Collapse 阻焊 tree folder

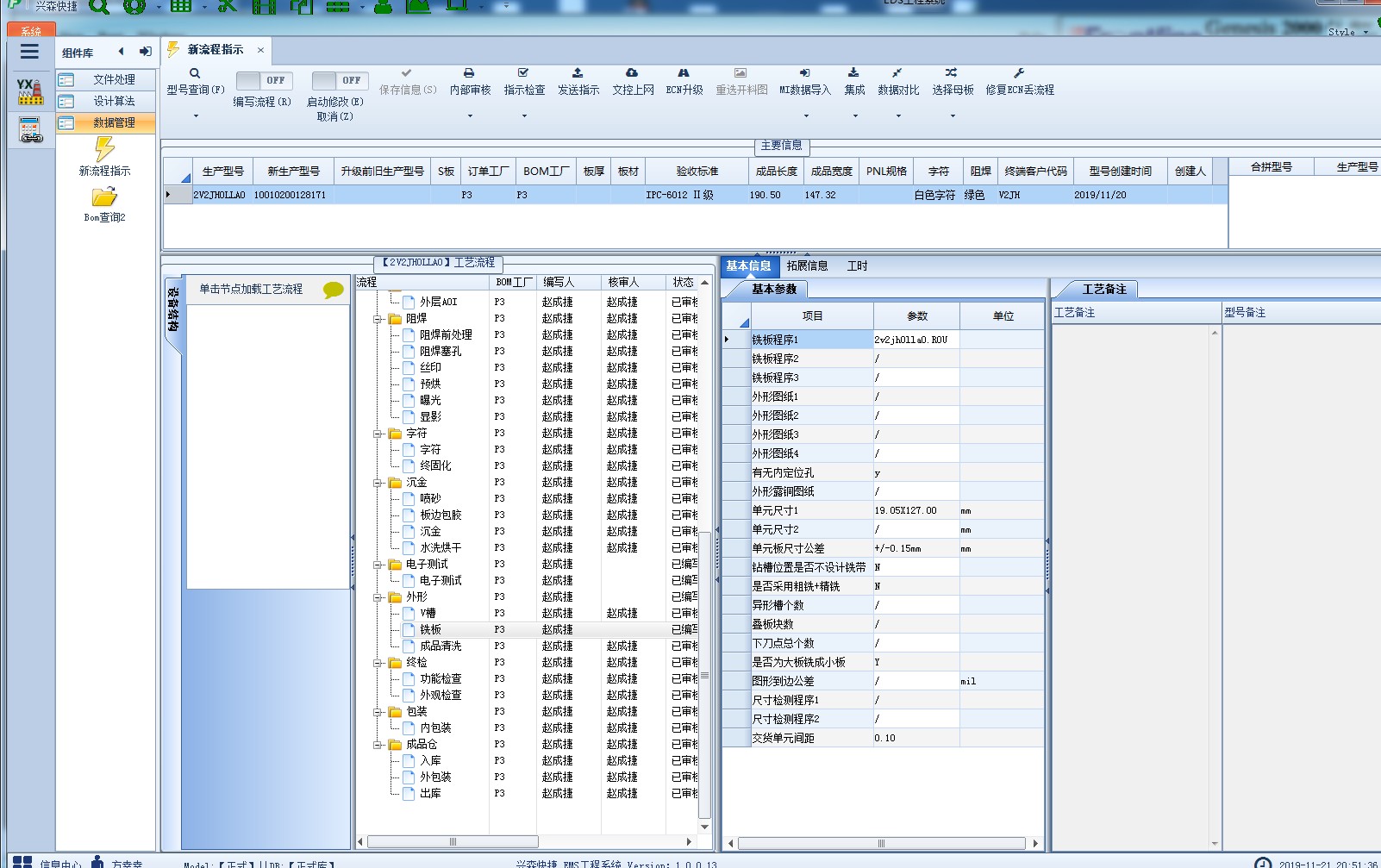pyautogui.click(x=378, y=319)
